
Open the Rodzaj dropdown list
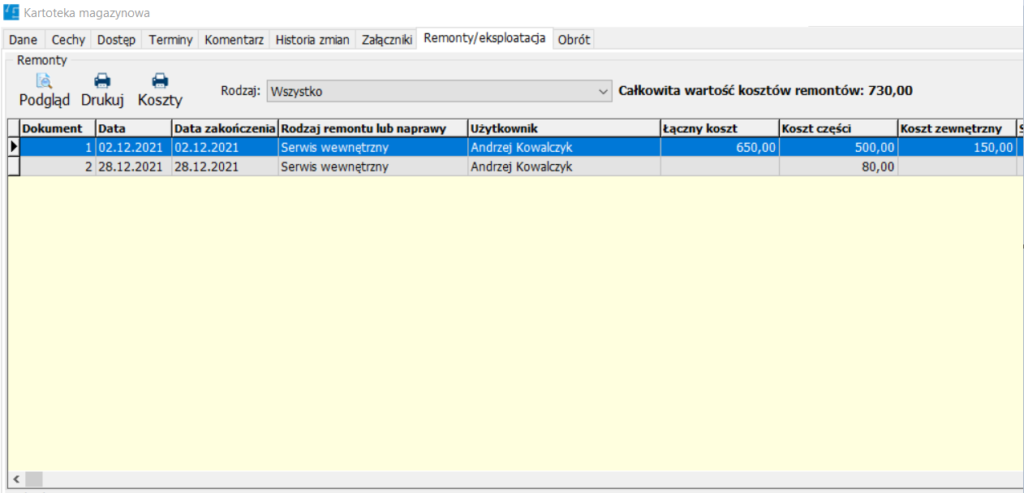tap(602, 91)
